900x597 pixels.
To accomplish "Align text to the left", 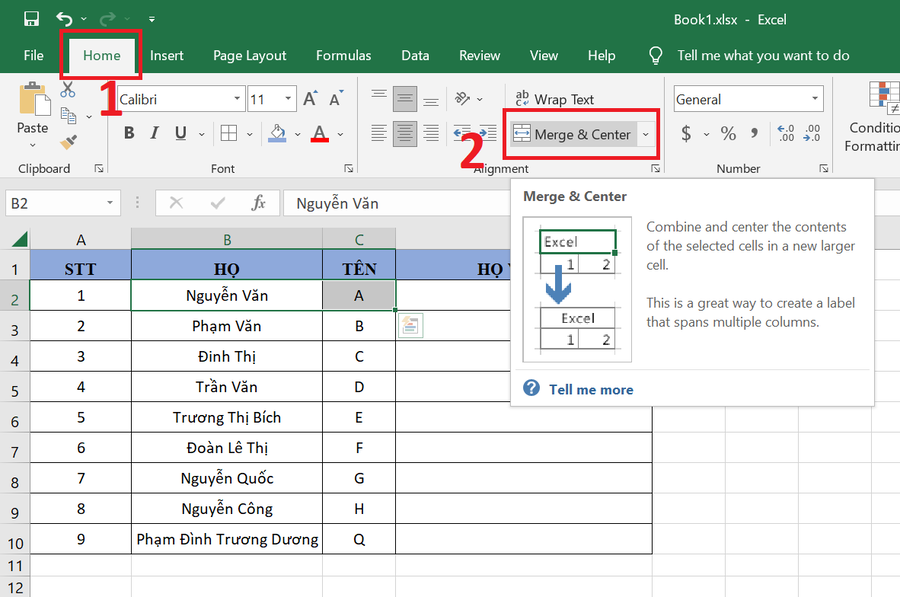I will click(379, 133).
